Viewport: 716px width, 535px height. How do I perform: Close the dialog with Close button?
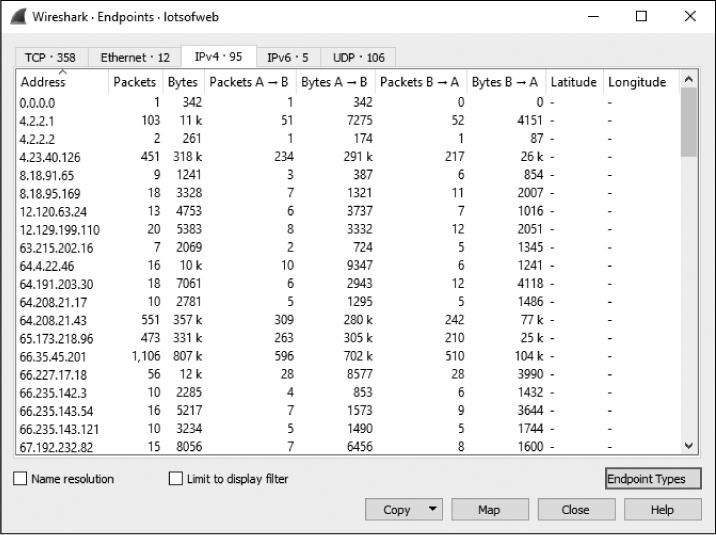coord(576,509)
